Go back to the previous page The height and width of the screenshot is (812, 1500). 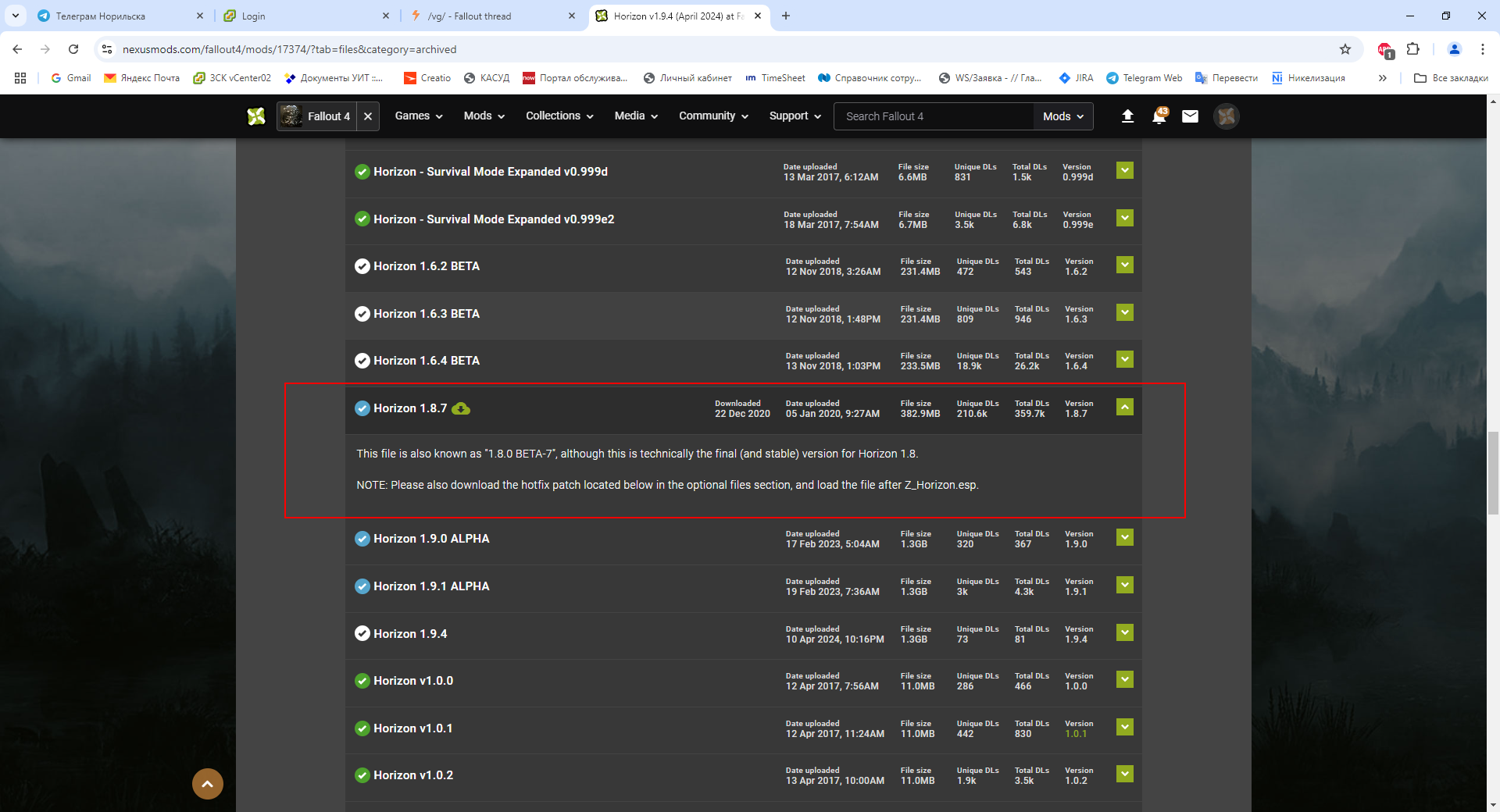point(17,49)
